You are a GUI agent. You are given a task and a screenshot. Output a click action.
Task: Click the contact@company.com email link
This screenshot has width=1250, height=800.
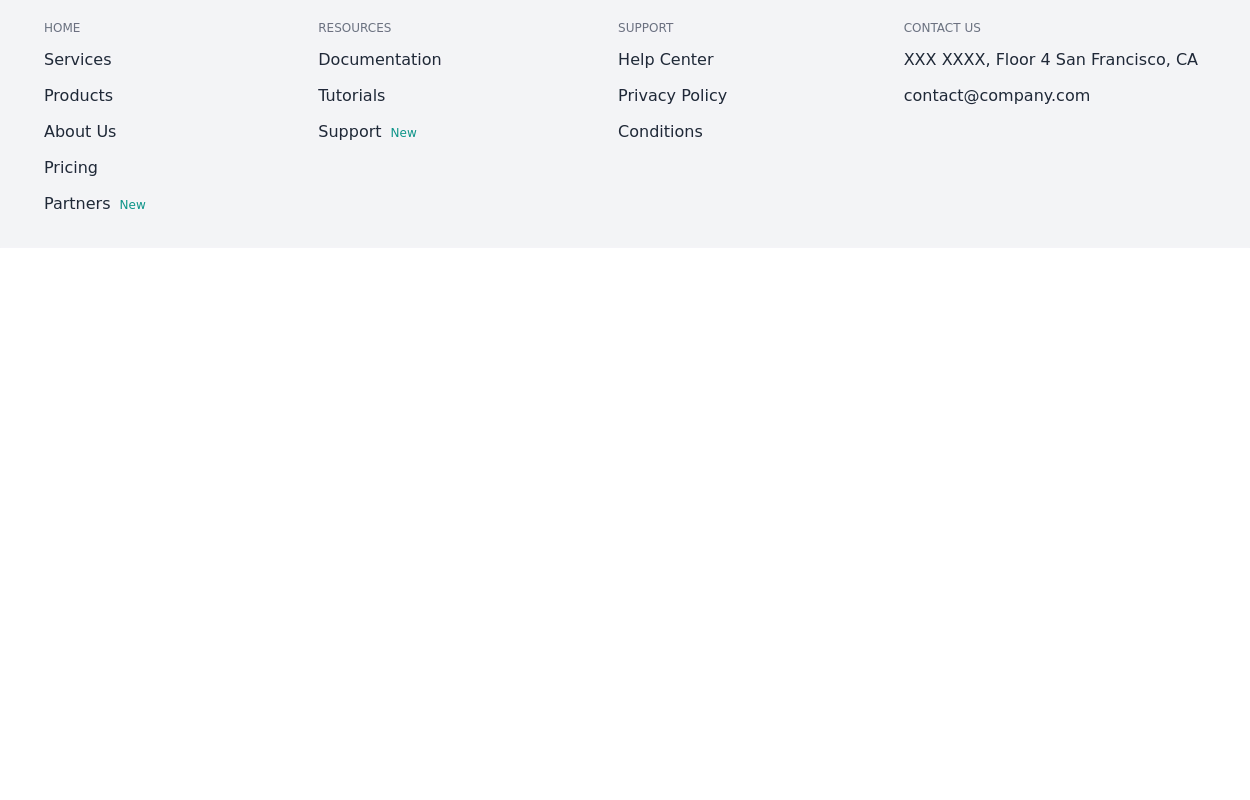[996, 96]
